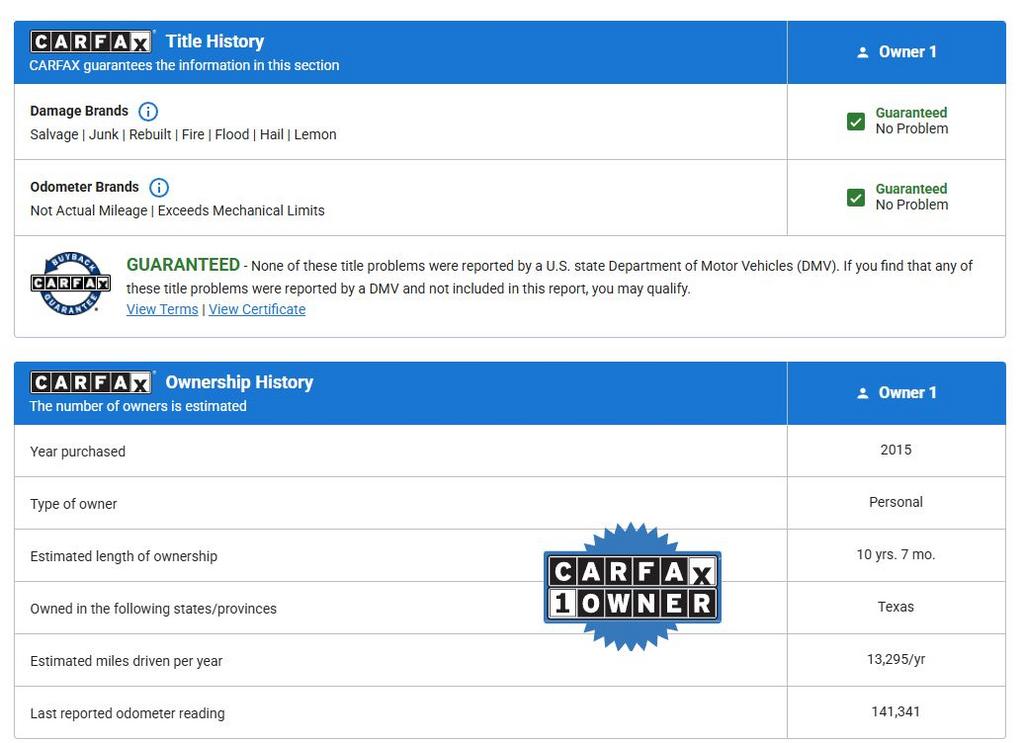This screenshot has width=1024, height=743.
Task: Click the info icon beside Damage Brands
Action: click(148, 111)
